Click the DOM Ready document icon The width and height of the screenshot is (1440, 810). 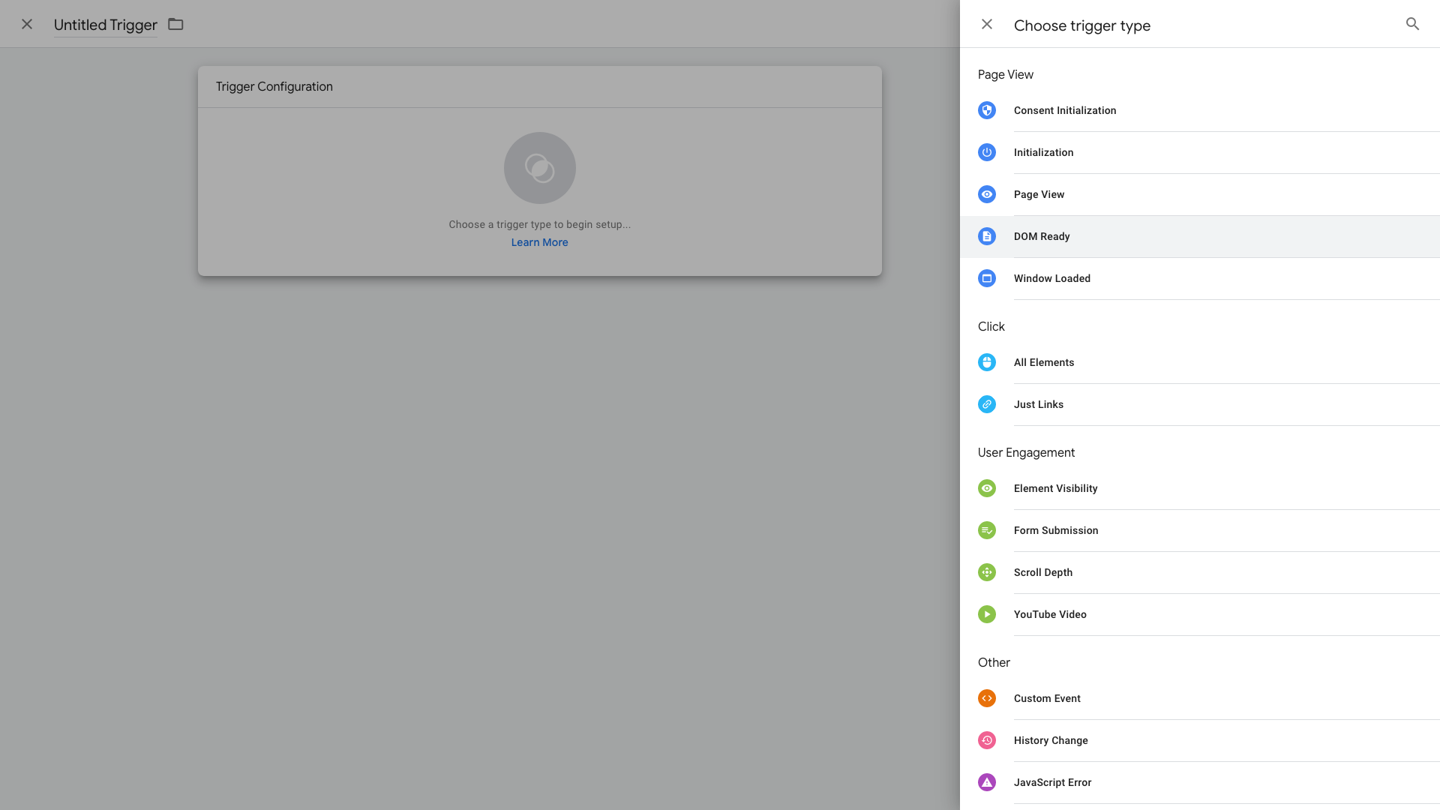987,237
